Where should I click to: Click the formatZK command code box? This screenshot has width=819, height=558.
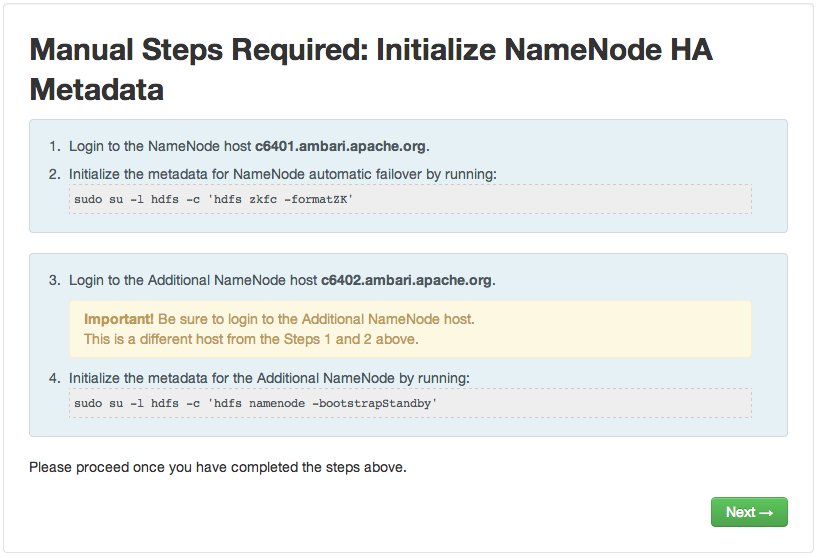[x=411, y=199]
